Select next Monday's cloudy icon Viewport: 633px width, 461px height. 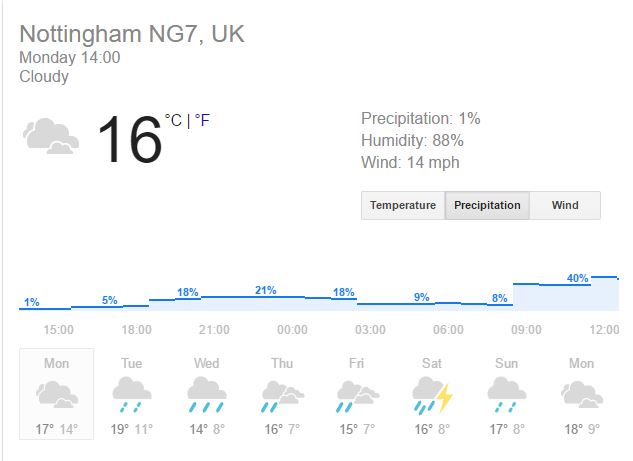[581, 395]
